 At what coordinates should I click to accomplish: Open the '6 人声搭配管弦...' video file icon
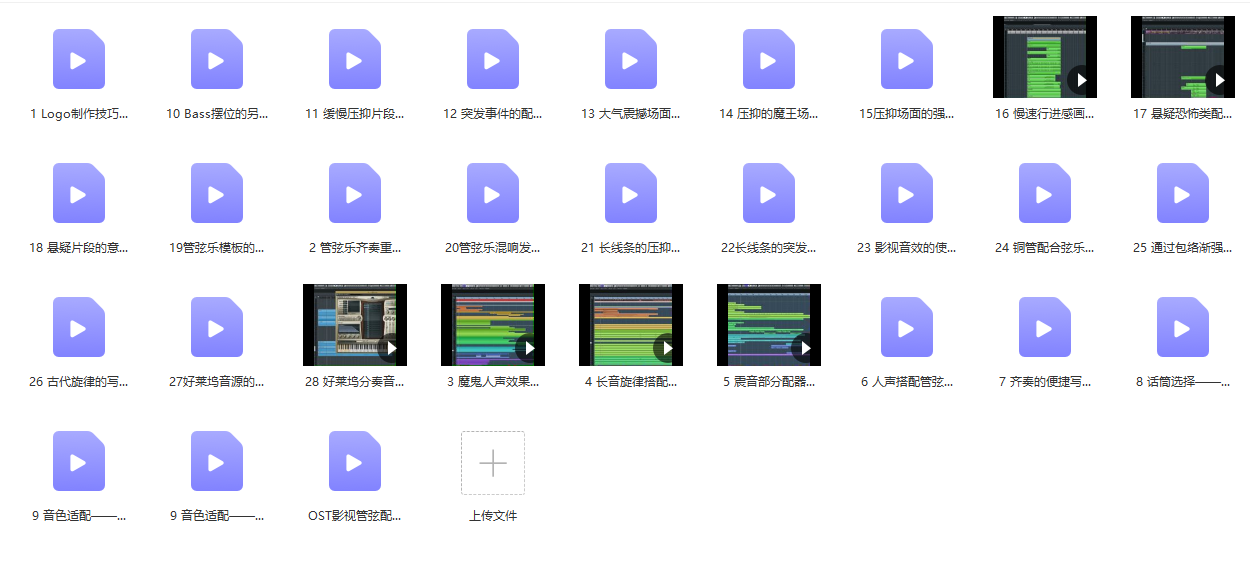907,327
